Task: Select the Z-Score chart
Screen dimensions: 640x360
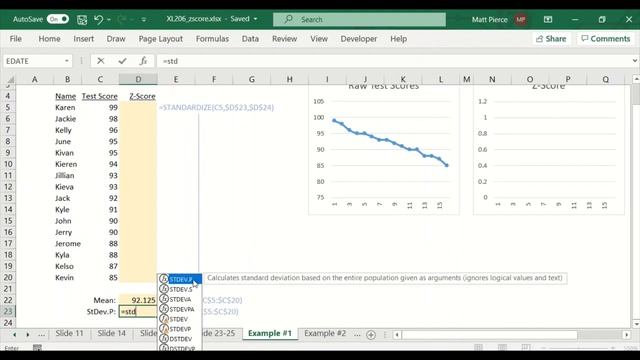Action: click(x=549, y=149)
